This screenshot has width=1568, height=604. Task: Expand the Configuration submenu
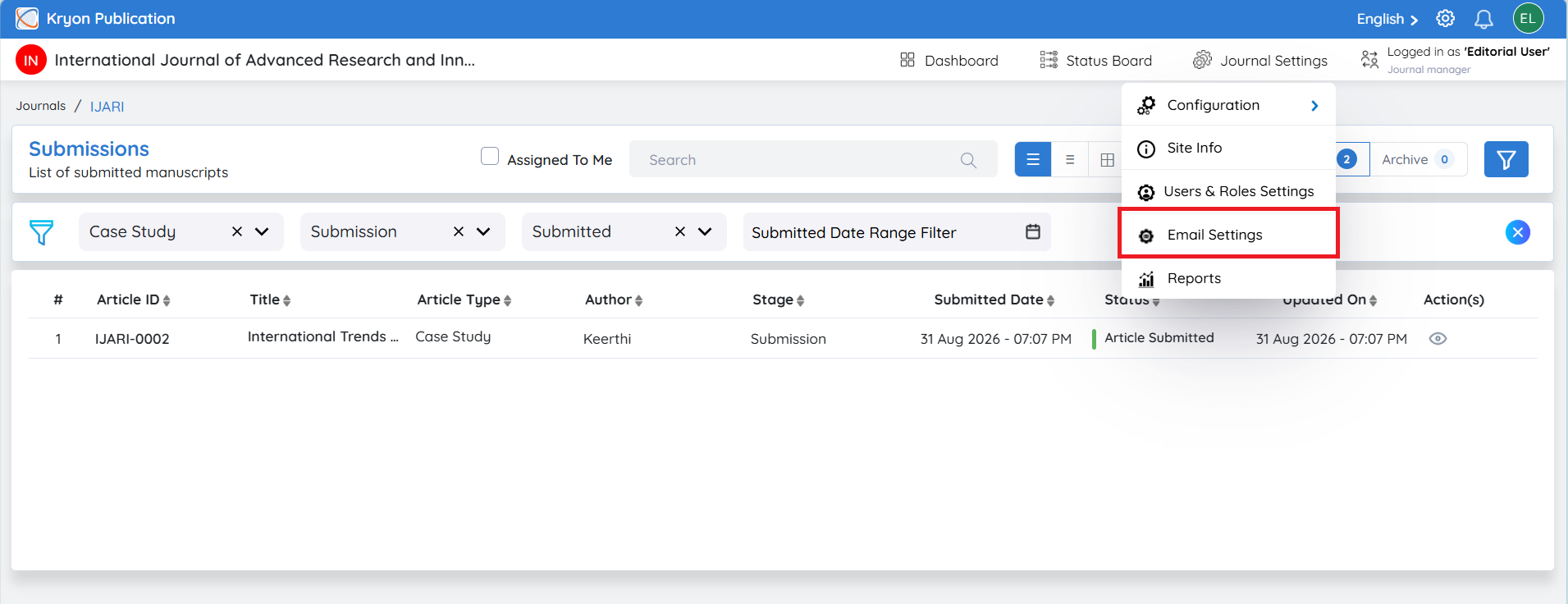tap(1228, 105)
